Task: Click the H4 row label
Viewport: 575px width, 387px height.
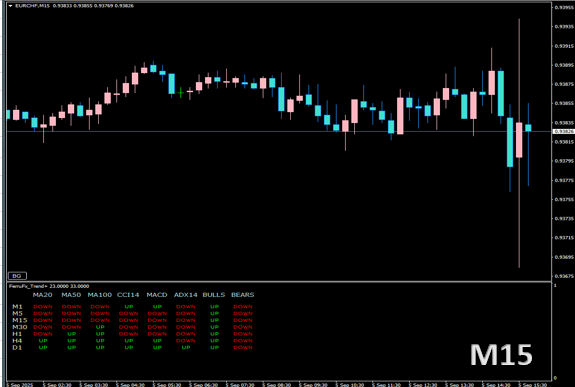Action: [x=17, y=340]
